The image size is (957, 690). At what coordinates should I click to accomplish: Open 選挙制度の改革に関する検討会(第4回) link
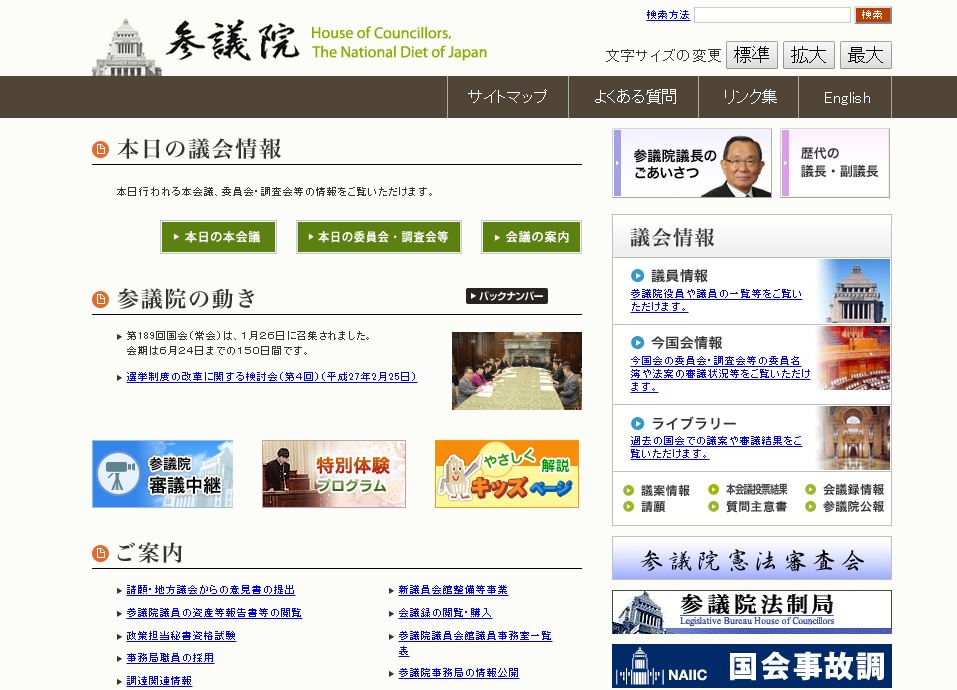(272, 376)
